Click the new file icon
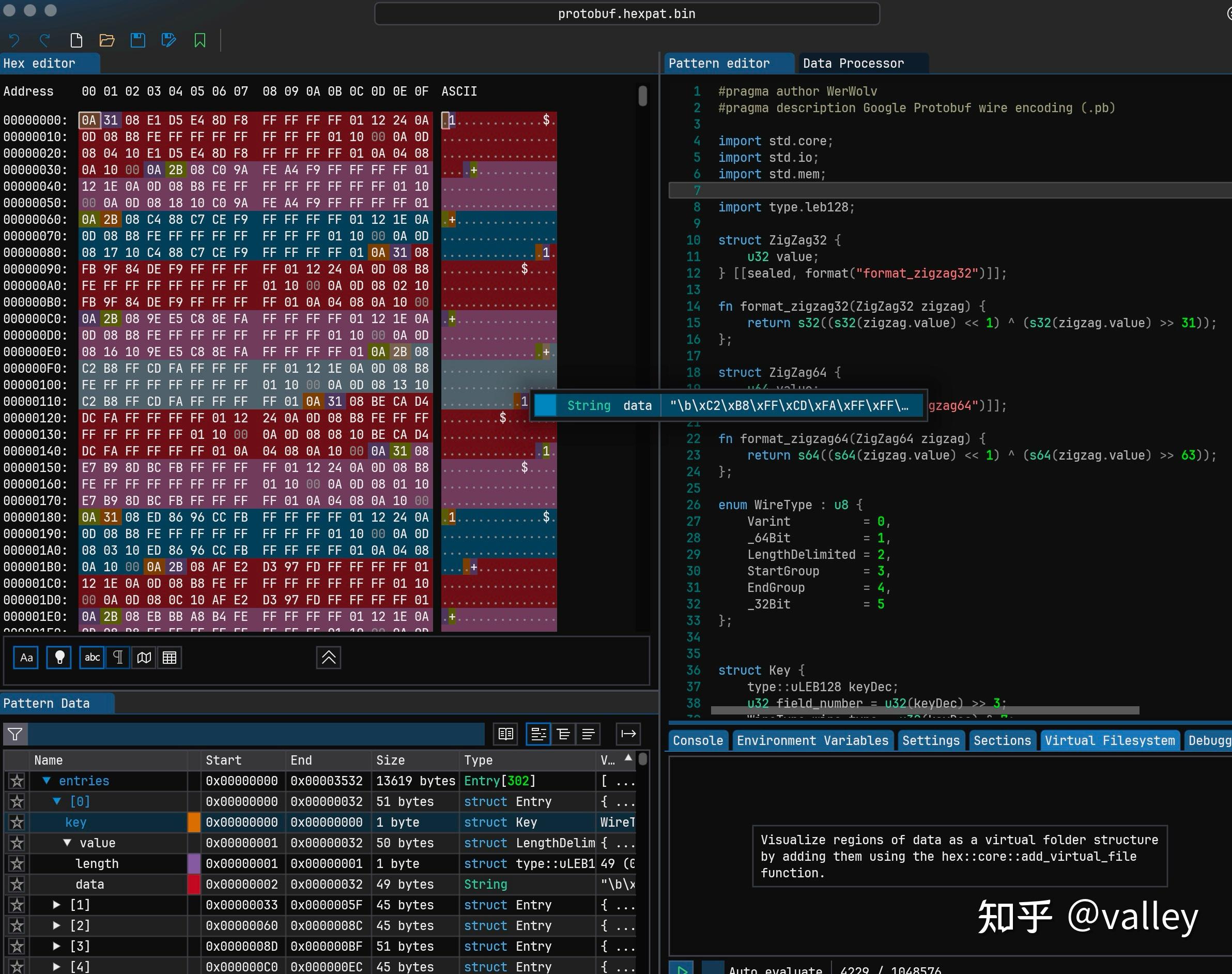Screen dimensions: 1232x974 click(x=76, y=40)
